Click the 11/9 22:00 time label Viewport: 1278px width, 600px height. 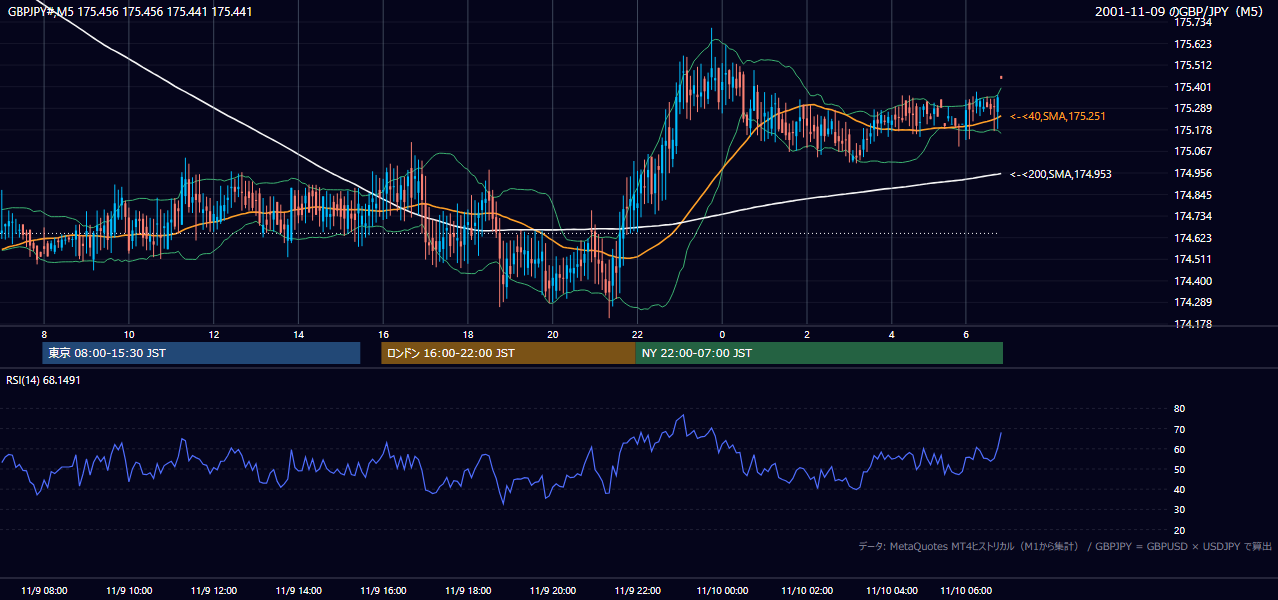pyautogui.click(x=638, y=591)
